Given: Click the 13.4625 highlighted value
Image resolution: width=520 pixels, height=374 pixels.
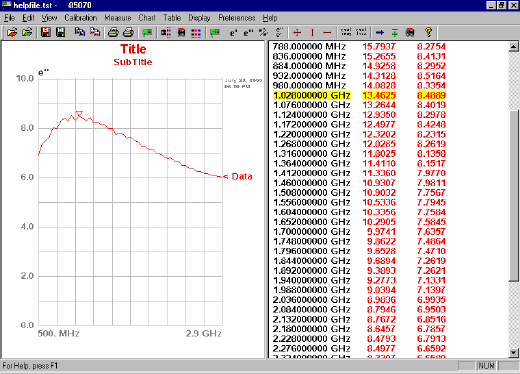Looking at the screenshot, I should 379,95.
